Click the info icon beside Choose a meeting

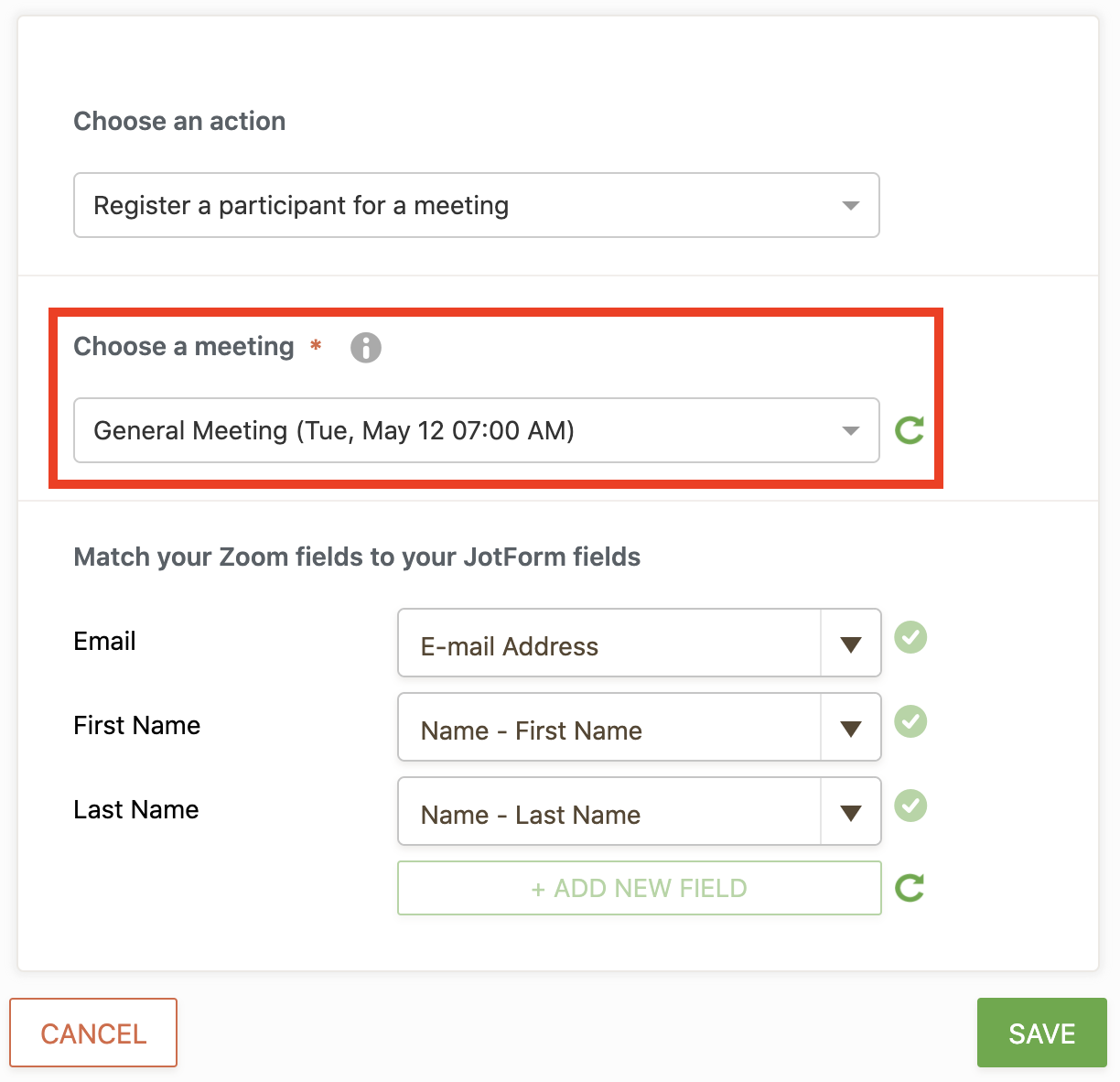[x=366, y=348]
